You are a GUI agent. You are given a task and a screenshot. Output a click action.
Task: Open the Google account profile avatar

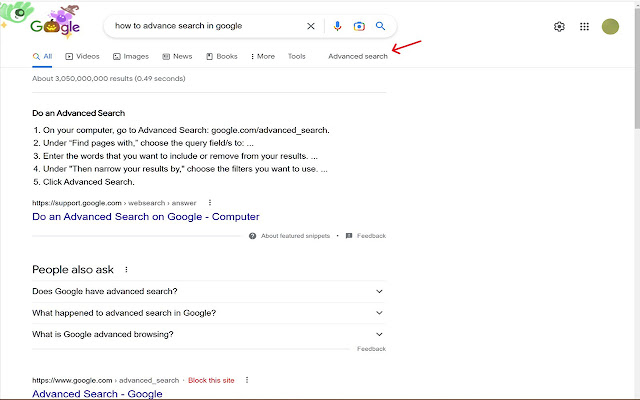click(610, 27)
